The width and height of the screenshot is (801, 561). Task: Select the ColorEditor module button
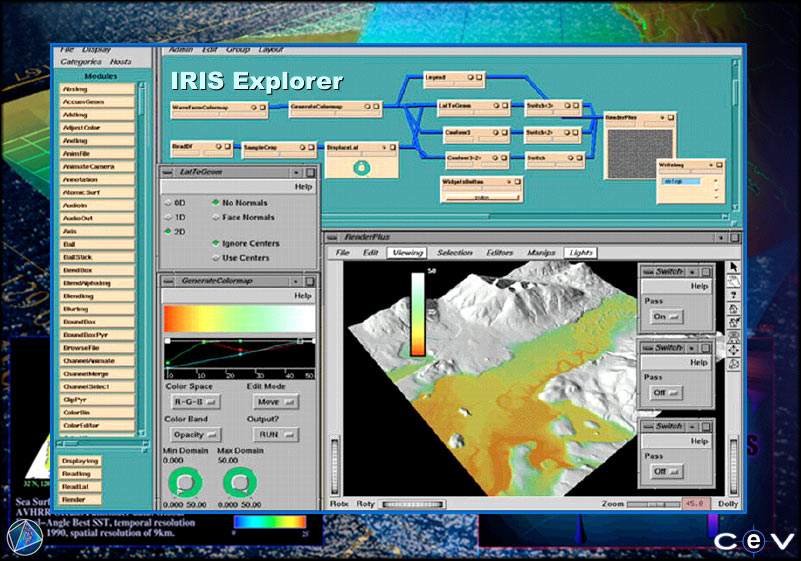point(97,425)
